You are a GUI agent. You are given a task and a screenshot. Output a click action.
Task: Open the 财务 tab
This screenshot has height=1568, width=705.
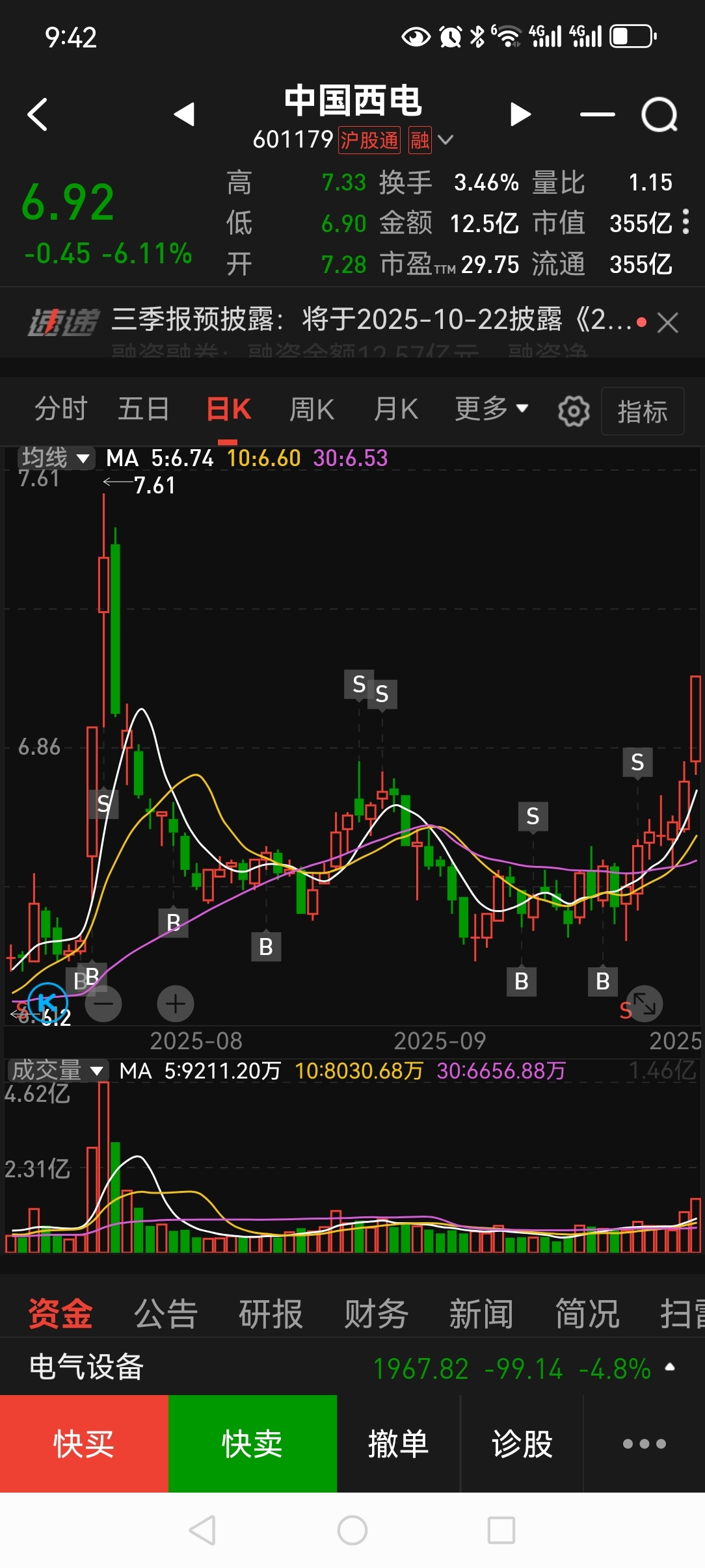point(377,1313)
